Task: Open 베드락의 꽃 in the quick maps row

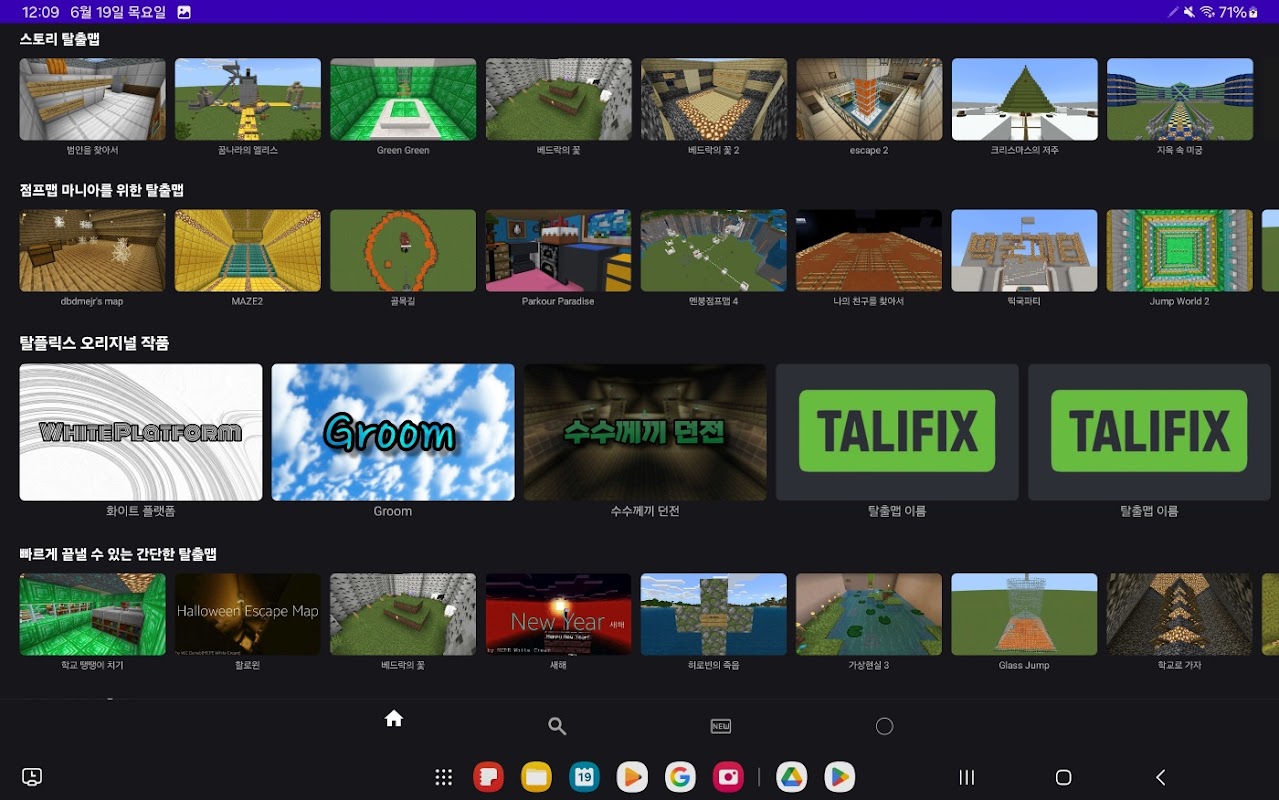Action: pos(403,615)
